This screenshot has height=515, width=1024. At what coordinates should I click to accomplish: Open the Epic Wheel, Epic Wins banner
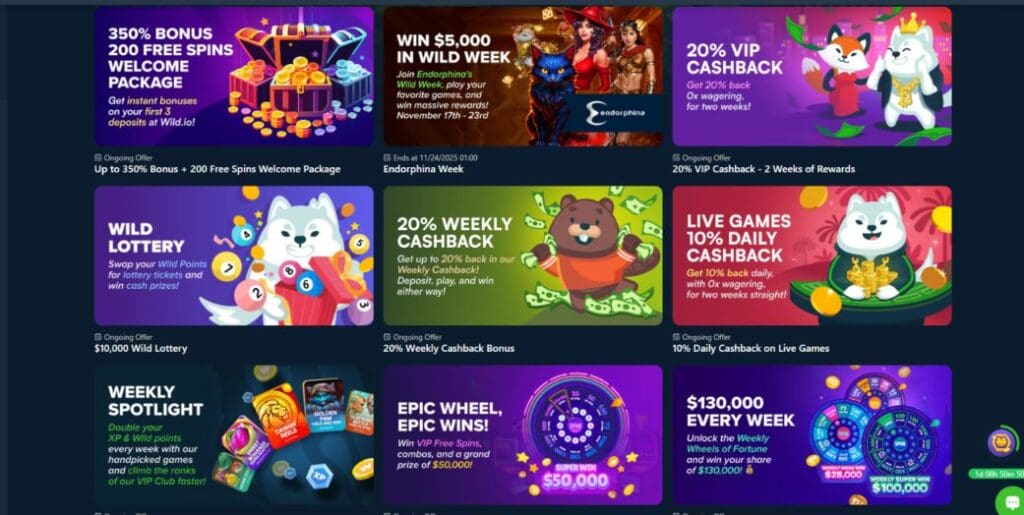pyautogui.click(x=522, y=435)
